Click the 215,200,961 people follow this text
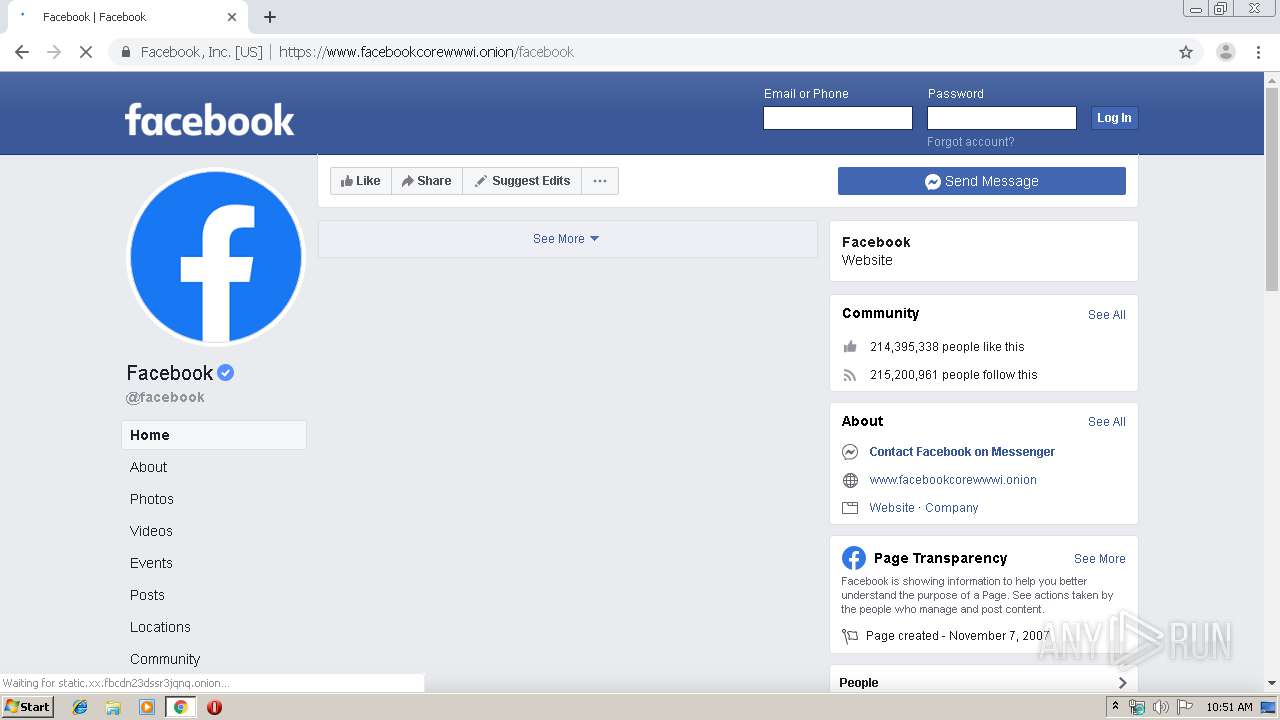This screenshot has height=720, width=1280. click(954, 375)
